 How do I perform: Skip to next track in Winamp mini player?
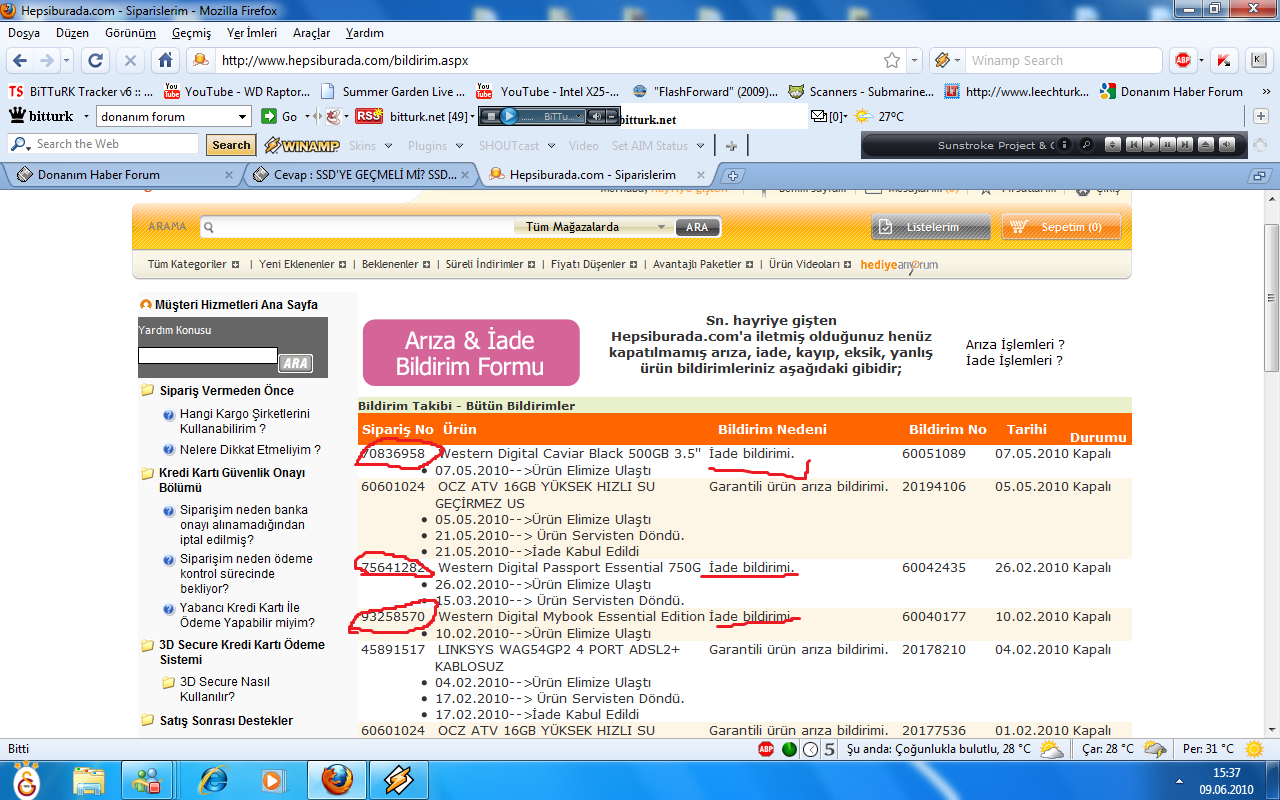[x=1185, y=145]
